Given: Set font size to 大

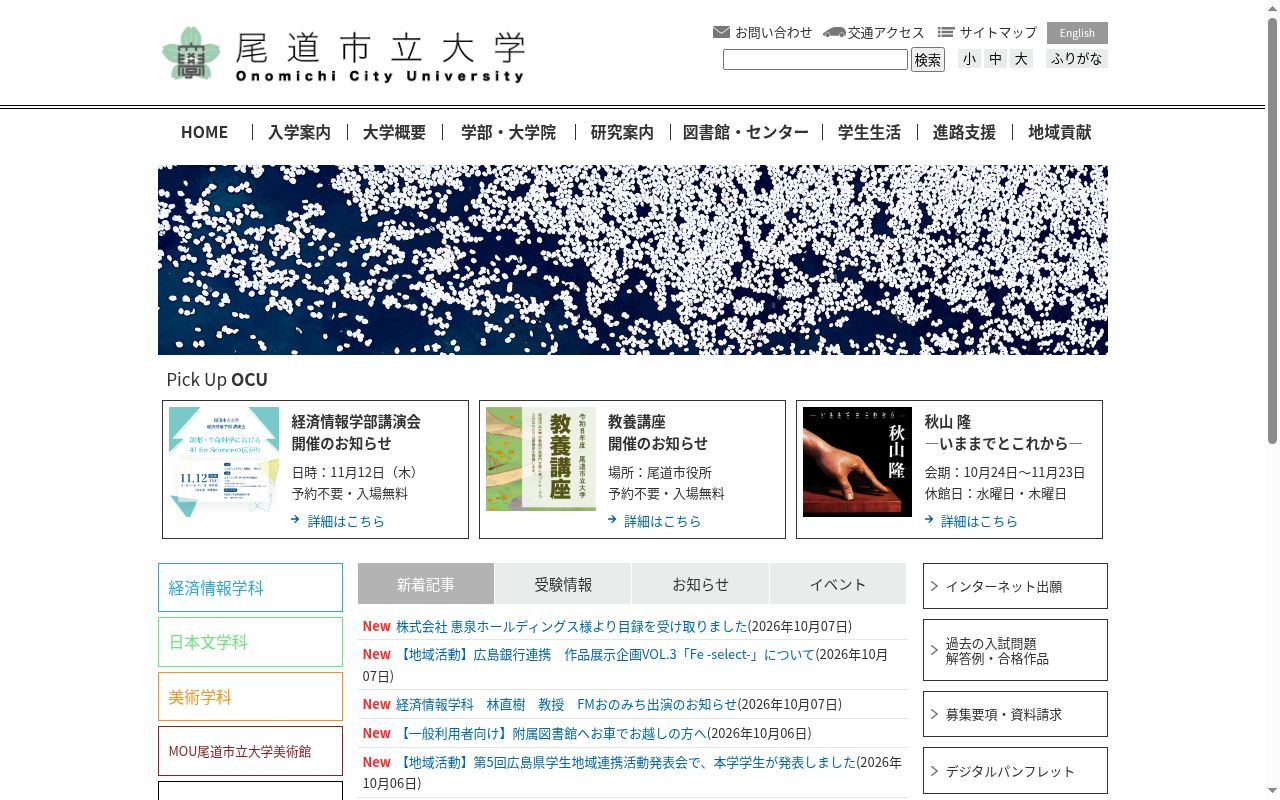Looking at the screenshot, I should (x=1021, y=59).
